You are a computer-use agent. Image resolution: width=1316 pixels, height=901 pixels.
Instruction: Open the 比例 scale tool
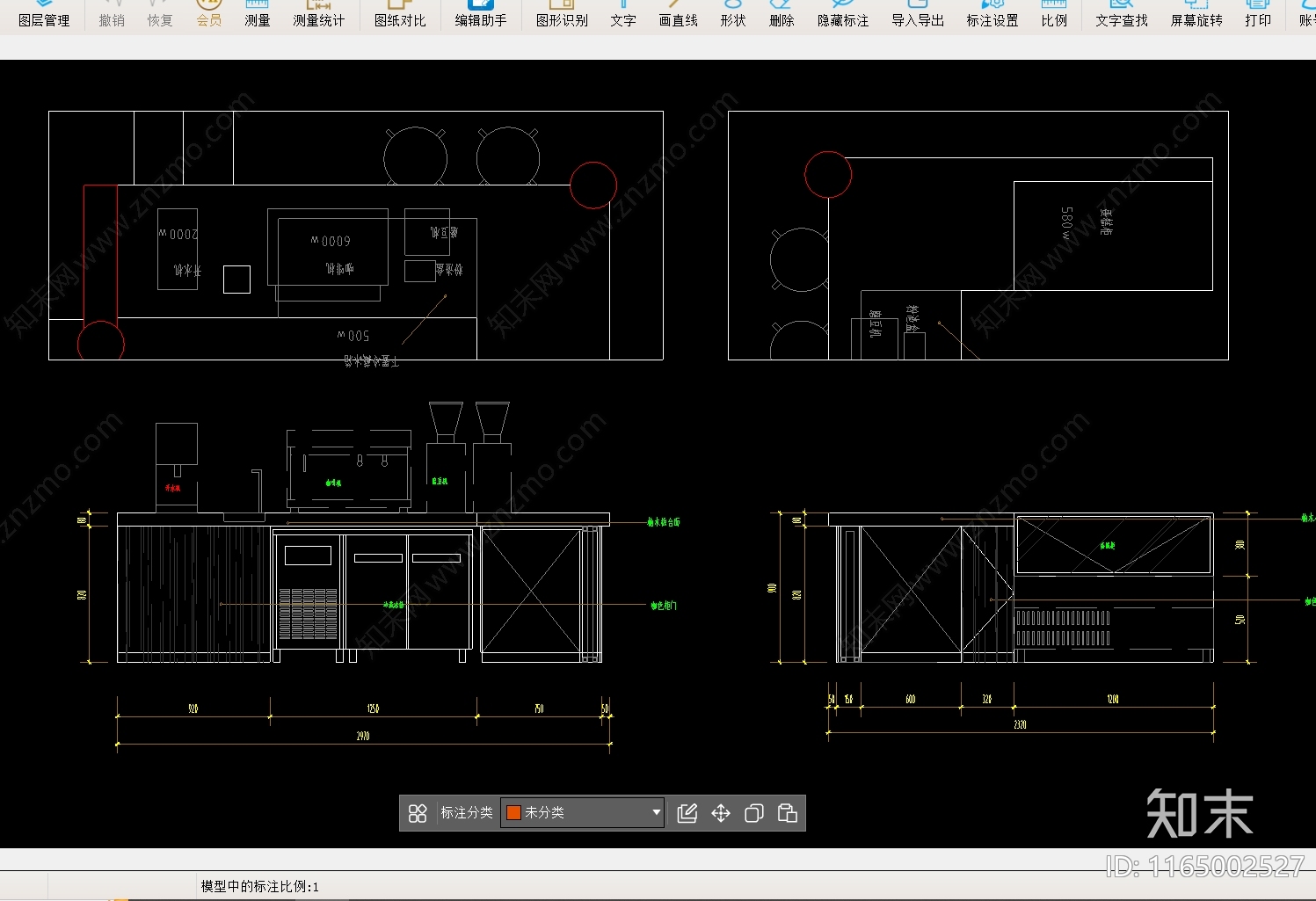tap(1054, 15)
